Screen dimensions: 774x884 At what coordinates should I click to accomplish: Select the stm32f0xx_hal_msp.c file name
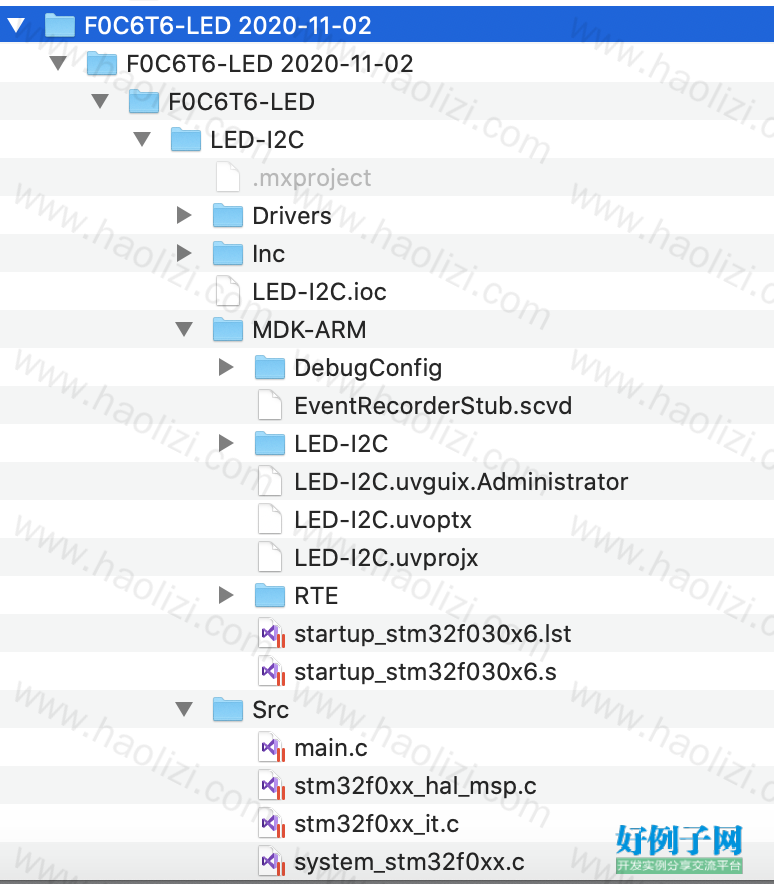tap(415, 786)
